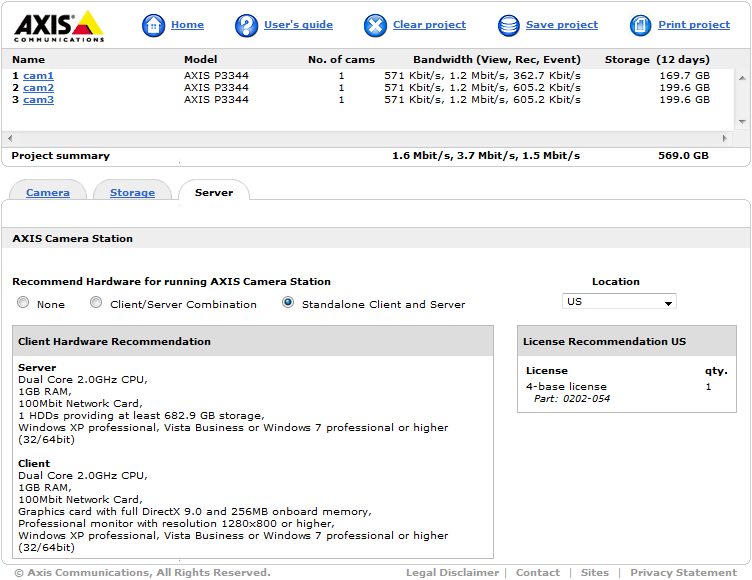Click the AXIS Communications logo
This screenshot has width=752, height=580.
tap(58, 25)
